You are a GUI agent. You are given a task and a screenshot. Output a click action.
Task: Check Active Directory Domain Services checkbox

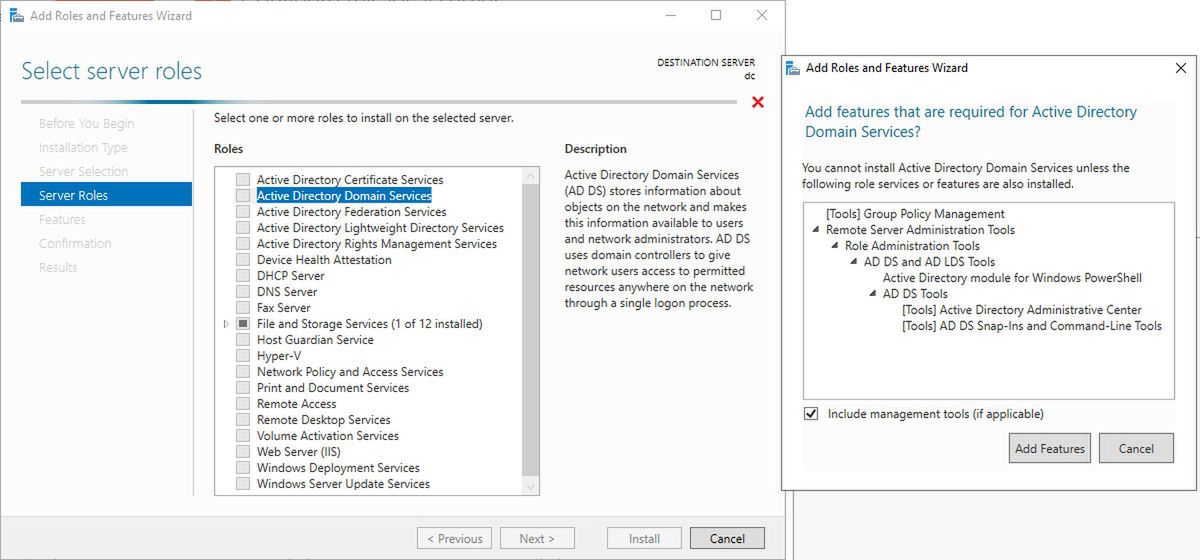[243, 196]
